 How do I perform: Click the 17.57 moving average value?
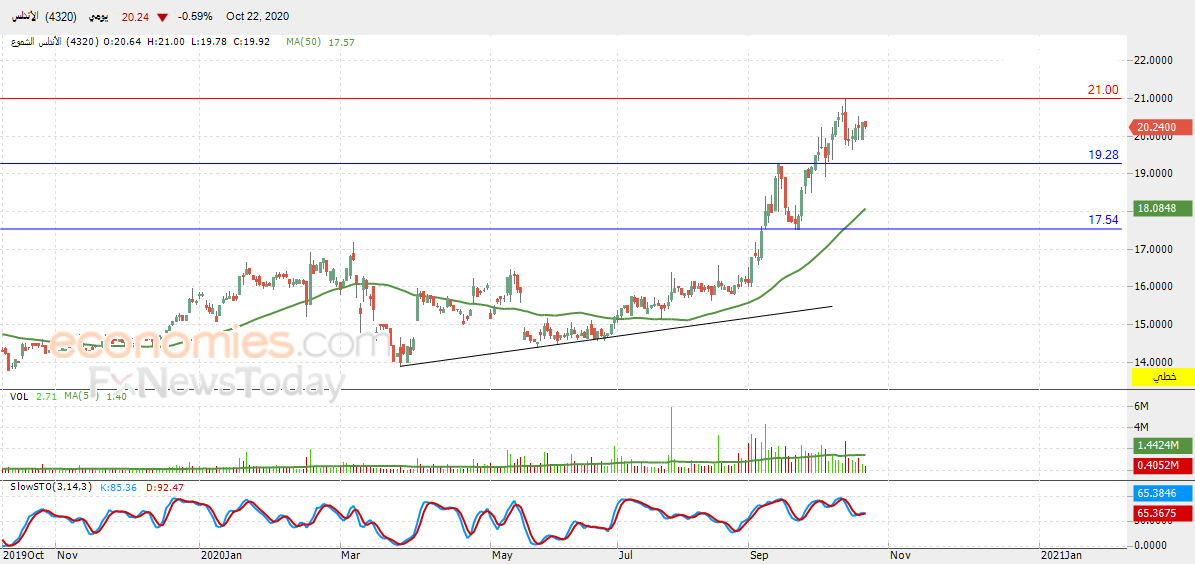pos(341,42)
